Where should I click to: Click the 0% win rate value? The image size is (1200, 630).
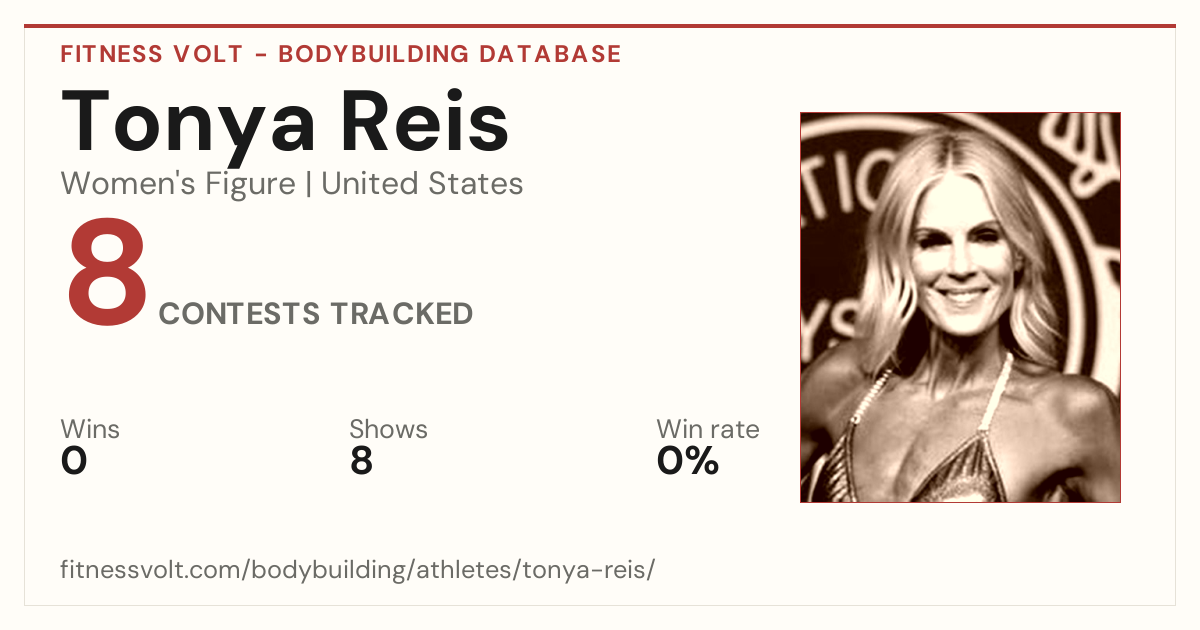click(x=688, y=461)
